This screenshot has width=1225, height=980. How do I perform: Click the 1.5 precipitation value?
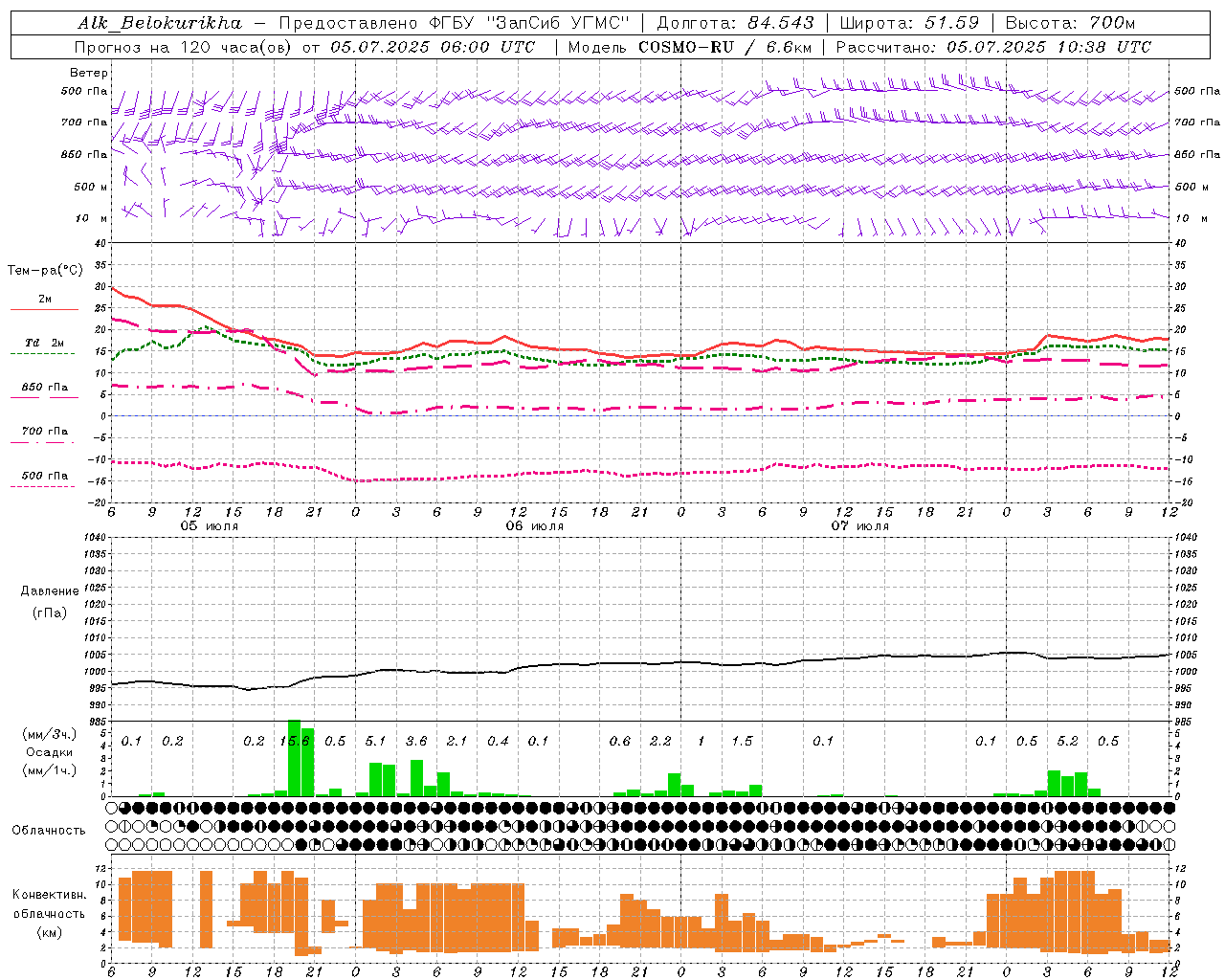(742, 742)
